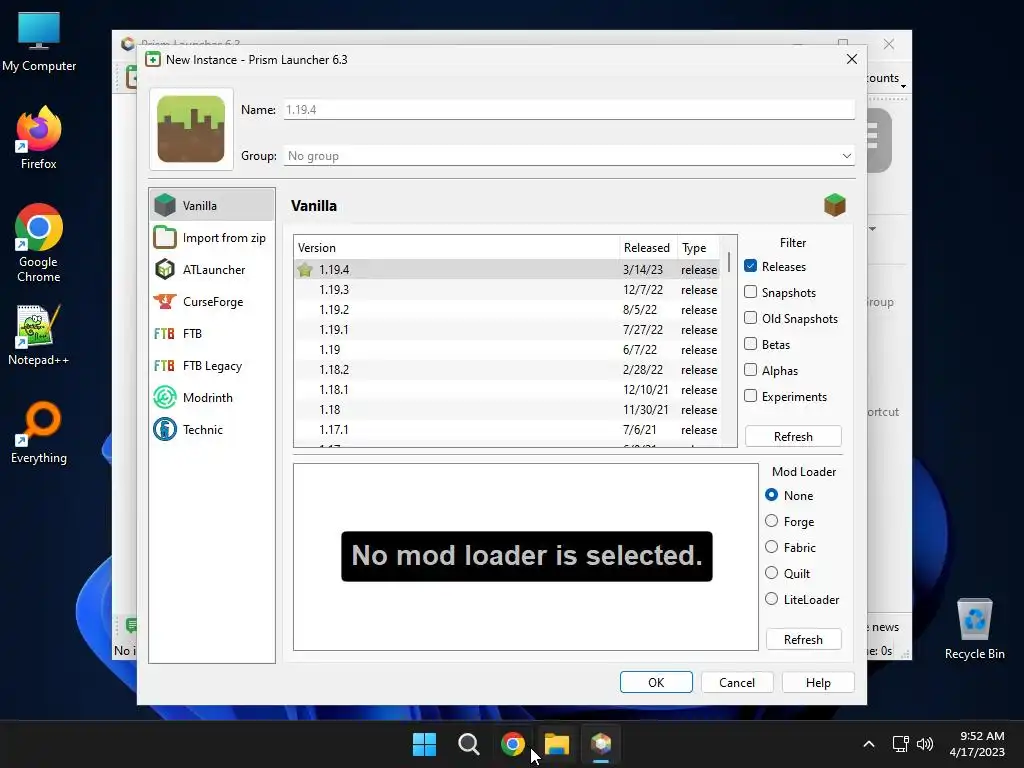Open the CurseForge modpack browser
Viewport: 1024px width, 768px height.
point(212,302)
